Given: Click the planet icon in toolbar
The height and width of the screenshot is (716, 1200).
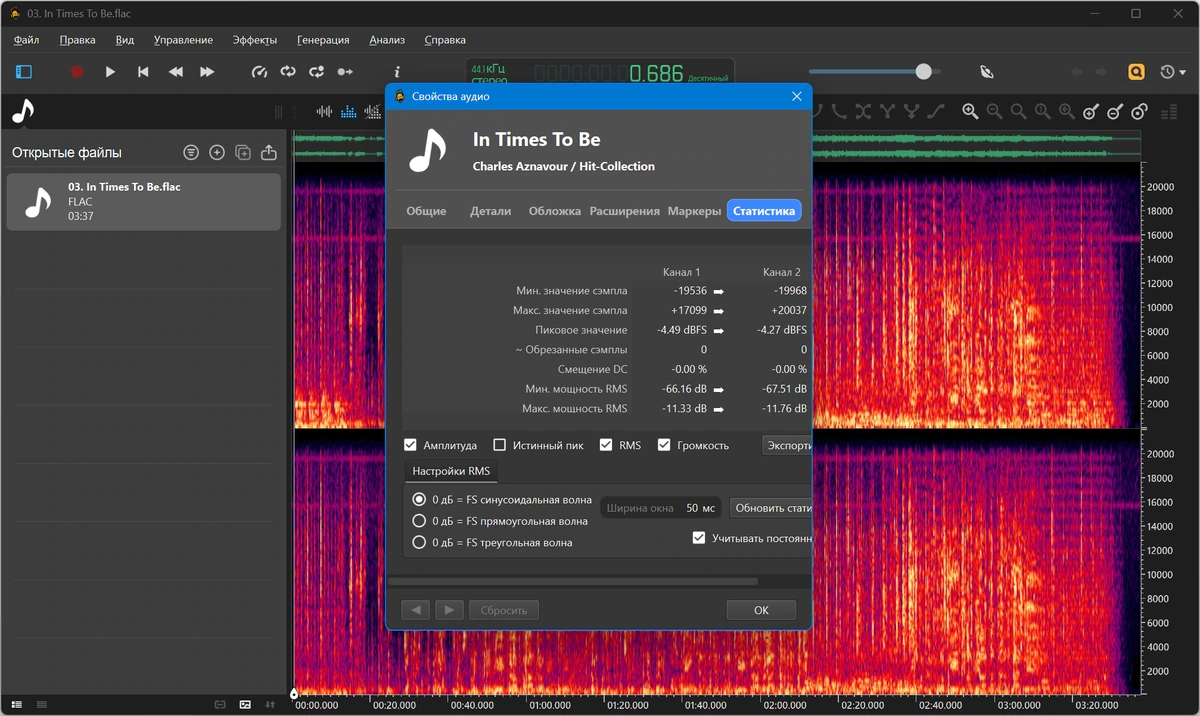Looking at the screenshot, I should [987, 72].
